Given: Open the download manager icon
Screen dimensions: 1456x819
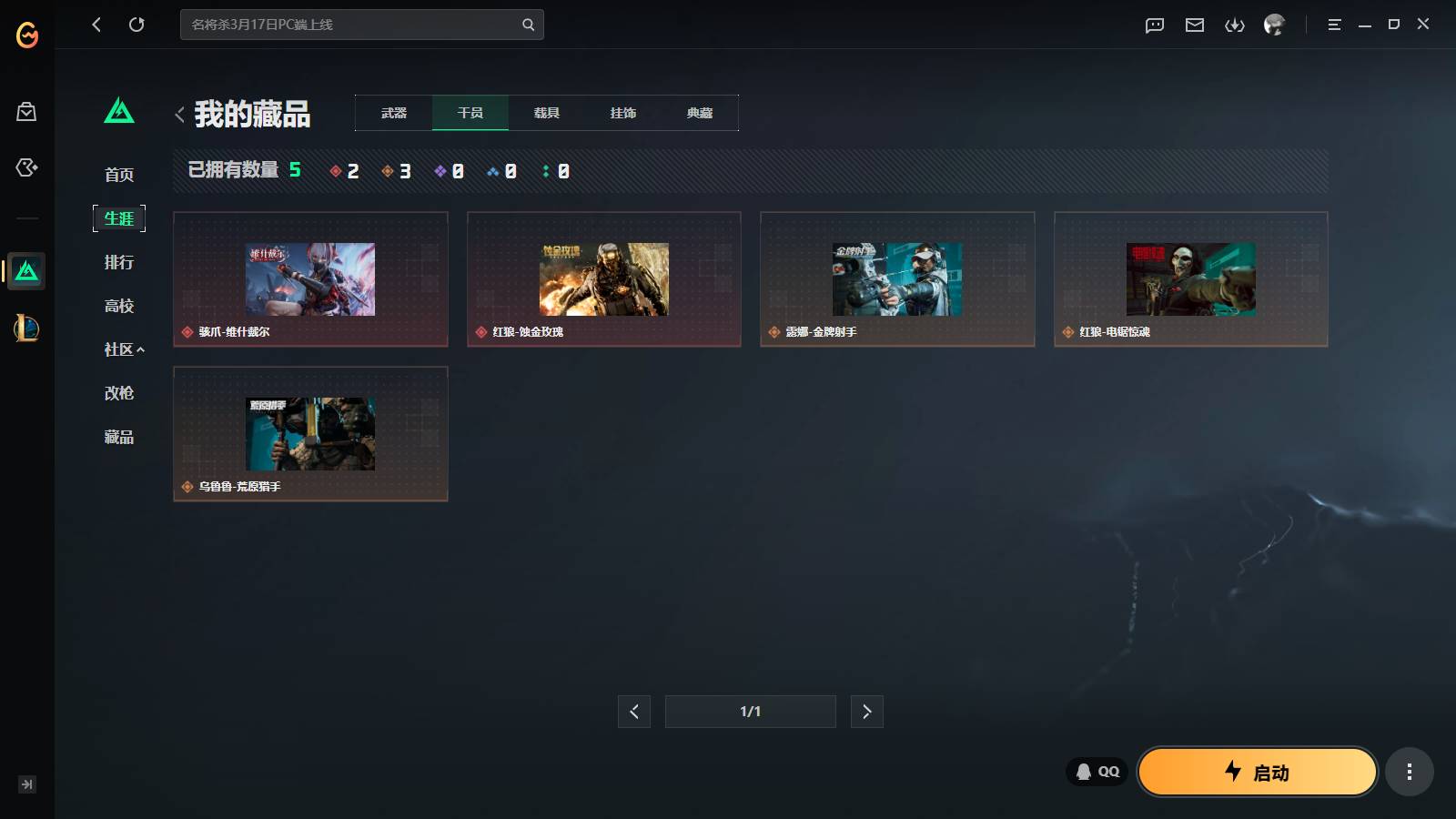Looking at the screenshot, I should [x=1235, y=25].
